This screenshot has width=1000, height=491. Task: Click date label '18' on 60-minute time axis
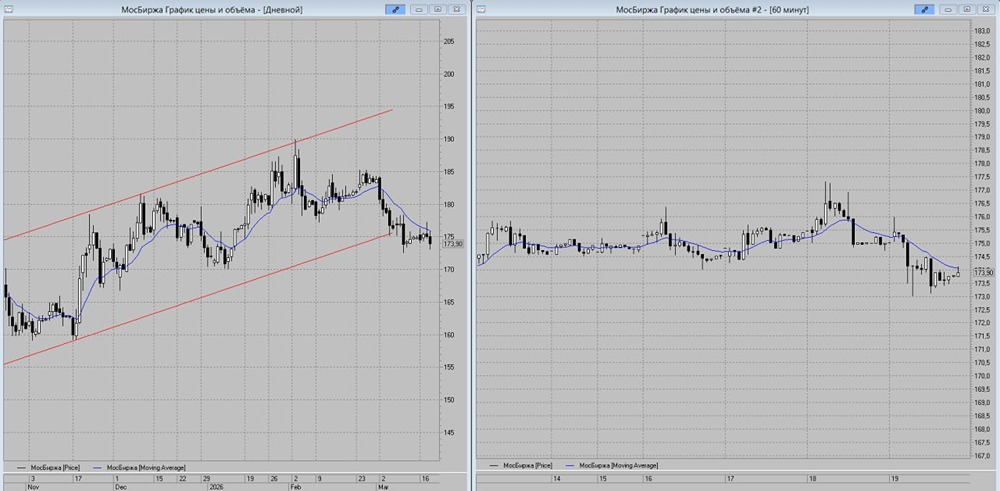812,478
